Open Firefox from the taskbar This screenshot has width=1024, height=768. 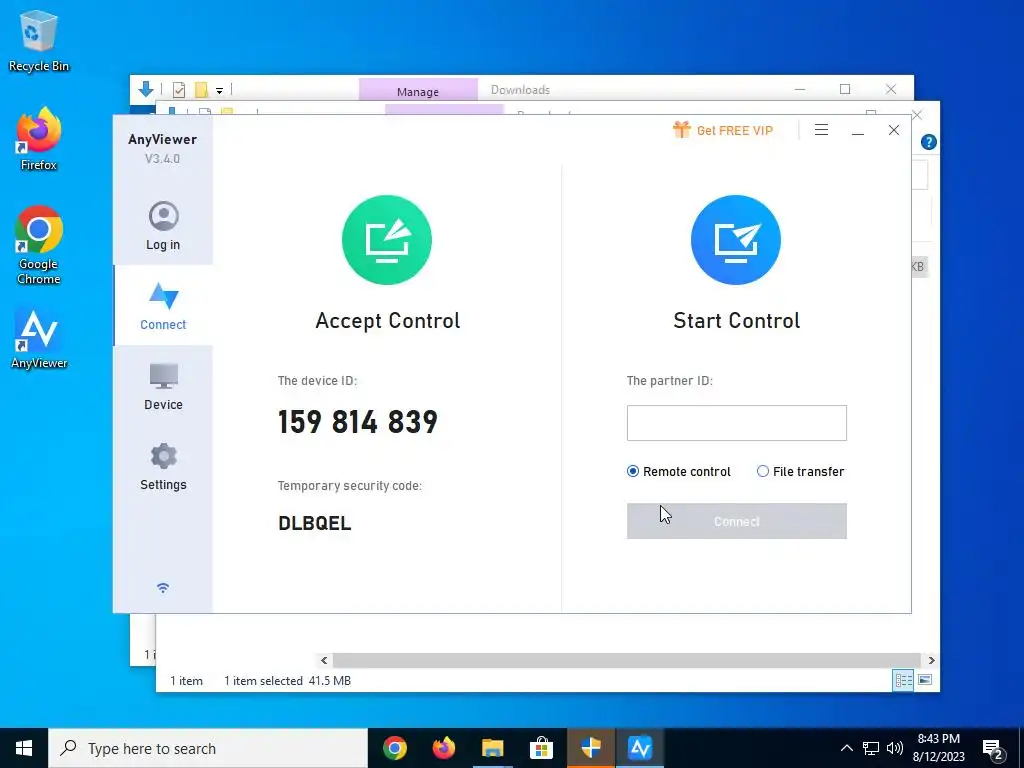pos(443,748)
